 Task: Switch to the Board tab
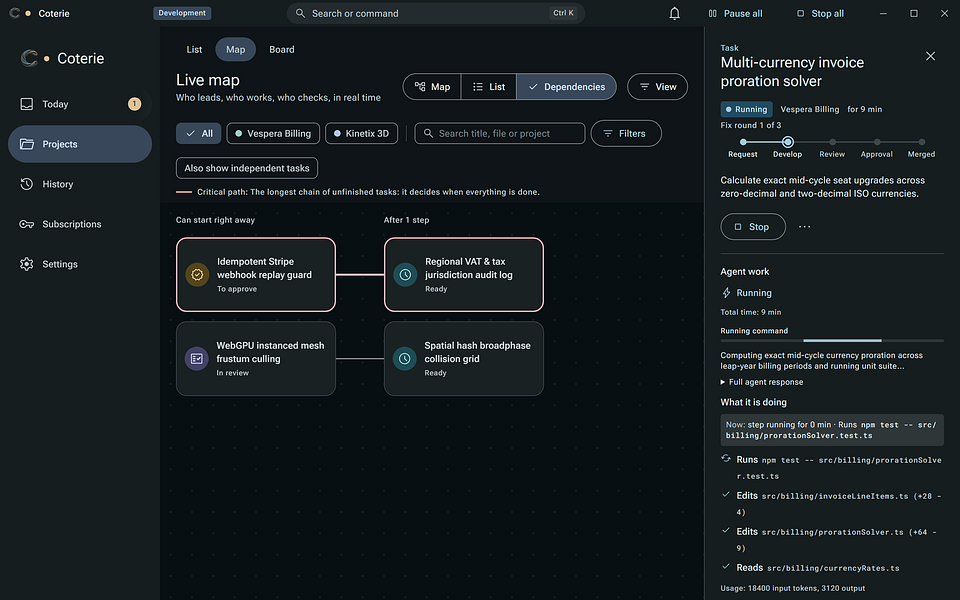282,50
